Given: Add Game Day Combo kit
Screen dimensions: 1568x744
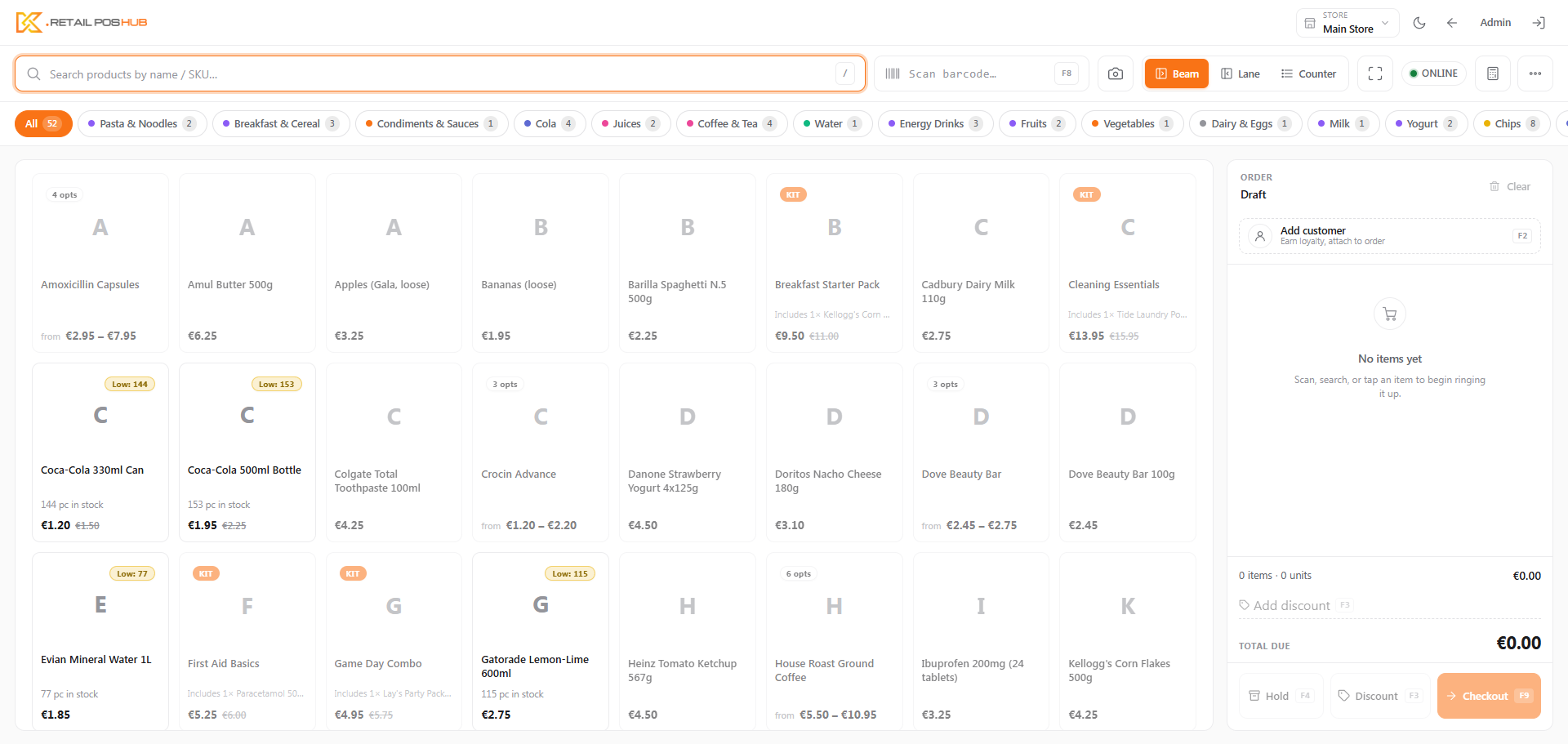Looking at the screenshot, I should coord(394,641).
